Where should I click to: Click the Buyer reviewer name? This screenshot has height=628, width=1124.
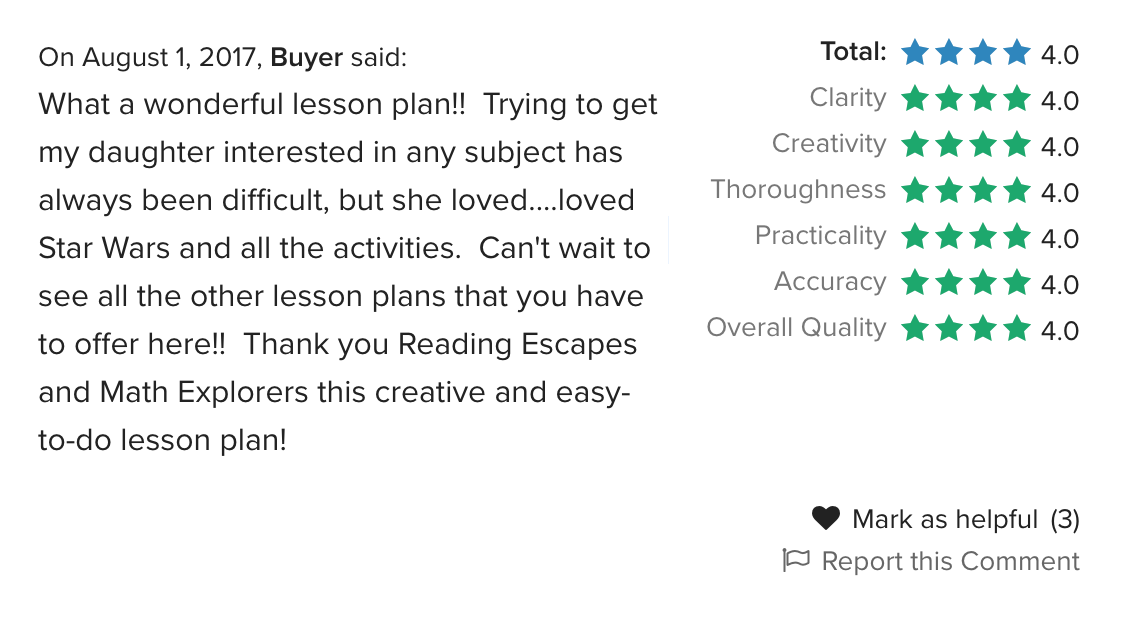coord(306,57)
